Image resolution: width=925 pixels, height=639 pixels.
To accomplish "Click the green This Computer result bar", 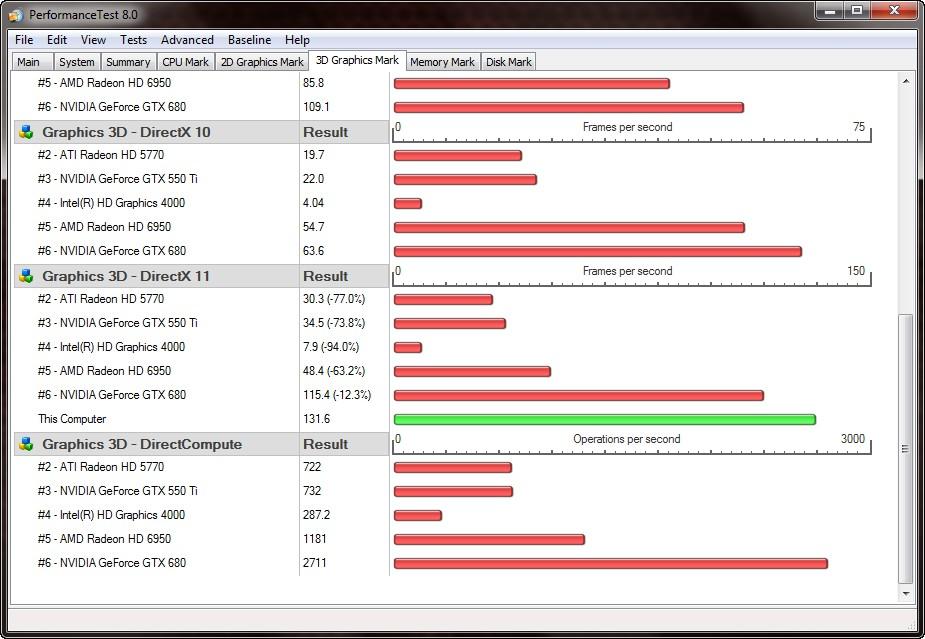I will 605,420.
